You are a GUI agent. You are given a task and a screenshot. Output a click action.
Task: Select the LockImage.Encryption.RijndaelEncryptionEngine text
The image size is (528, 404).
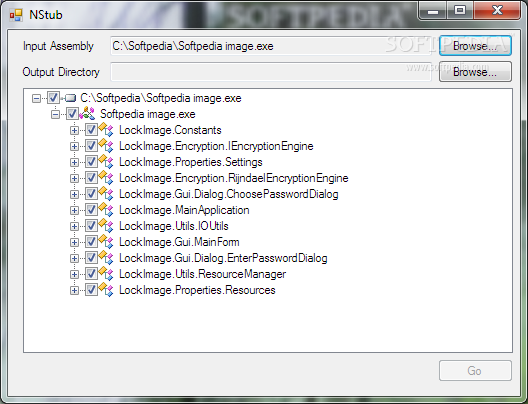[234, 178]
